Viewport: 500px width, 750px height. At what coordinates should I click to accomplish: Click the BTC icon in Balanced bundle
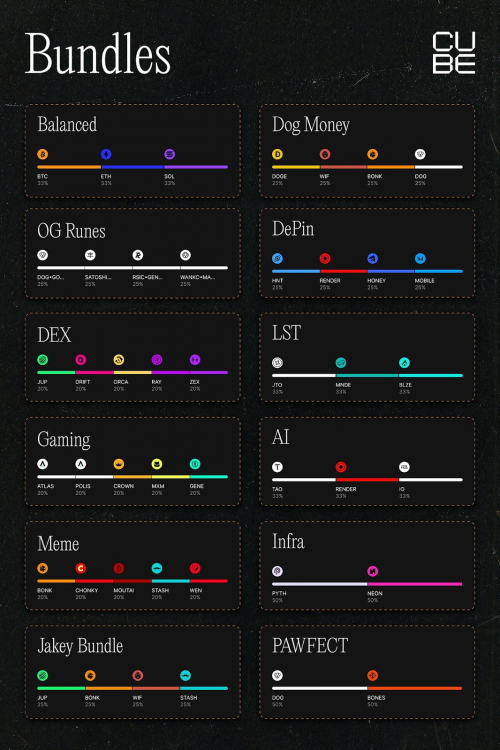tap(43, 154)
